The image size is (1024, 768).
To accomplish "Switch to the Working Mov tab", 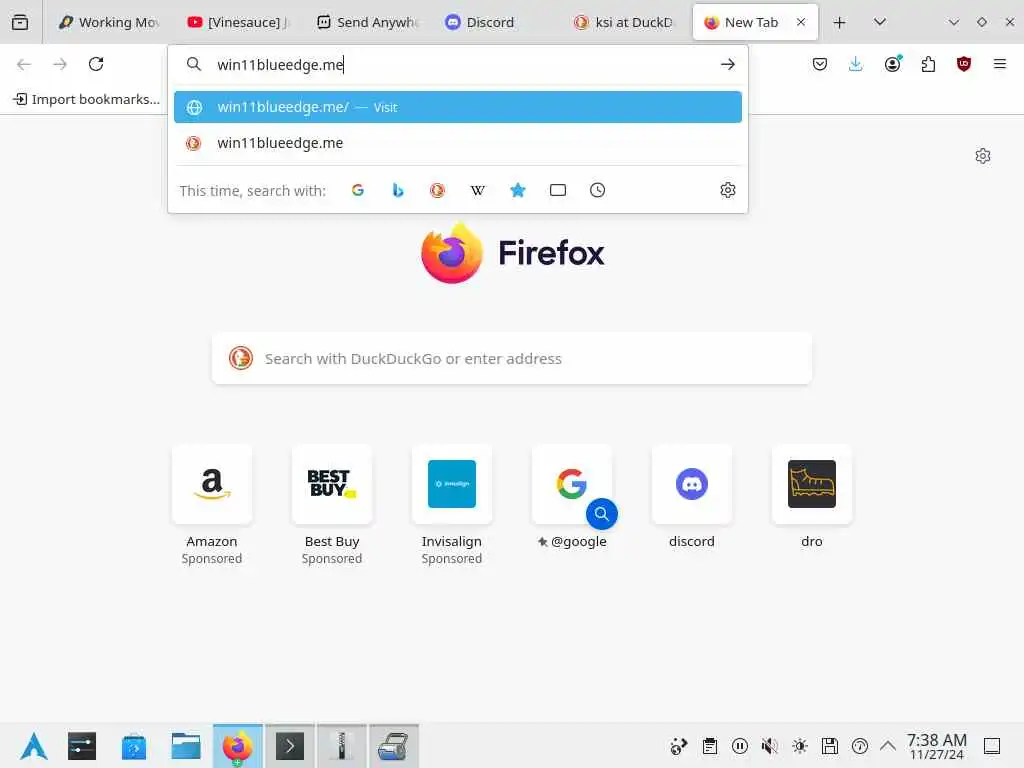I will pyautogui.click(x=108, y=22).
